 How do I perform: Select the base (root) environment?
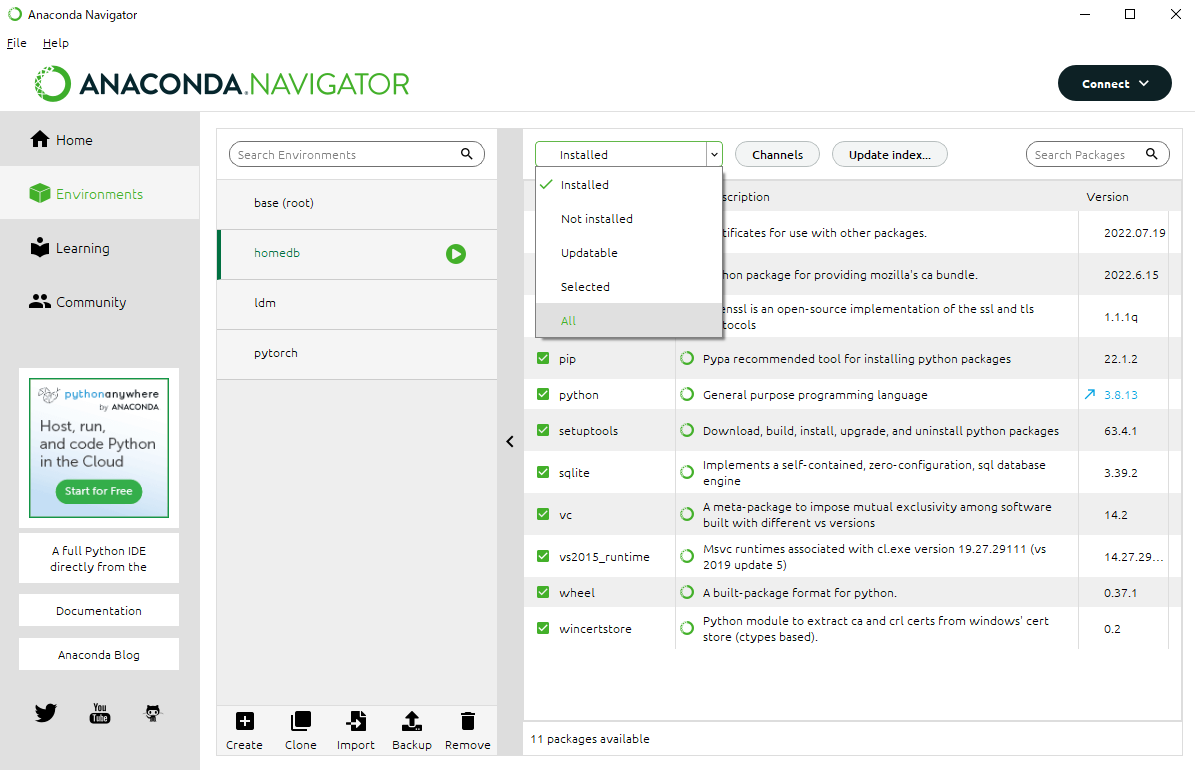pos(357,203)
